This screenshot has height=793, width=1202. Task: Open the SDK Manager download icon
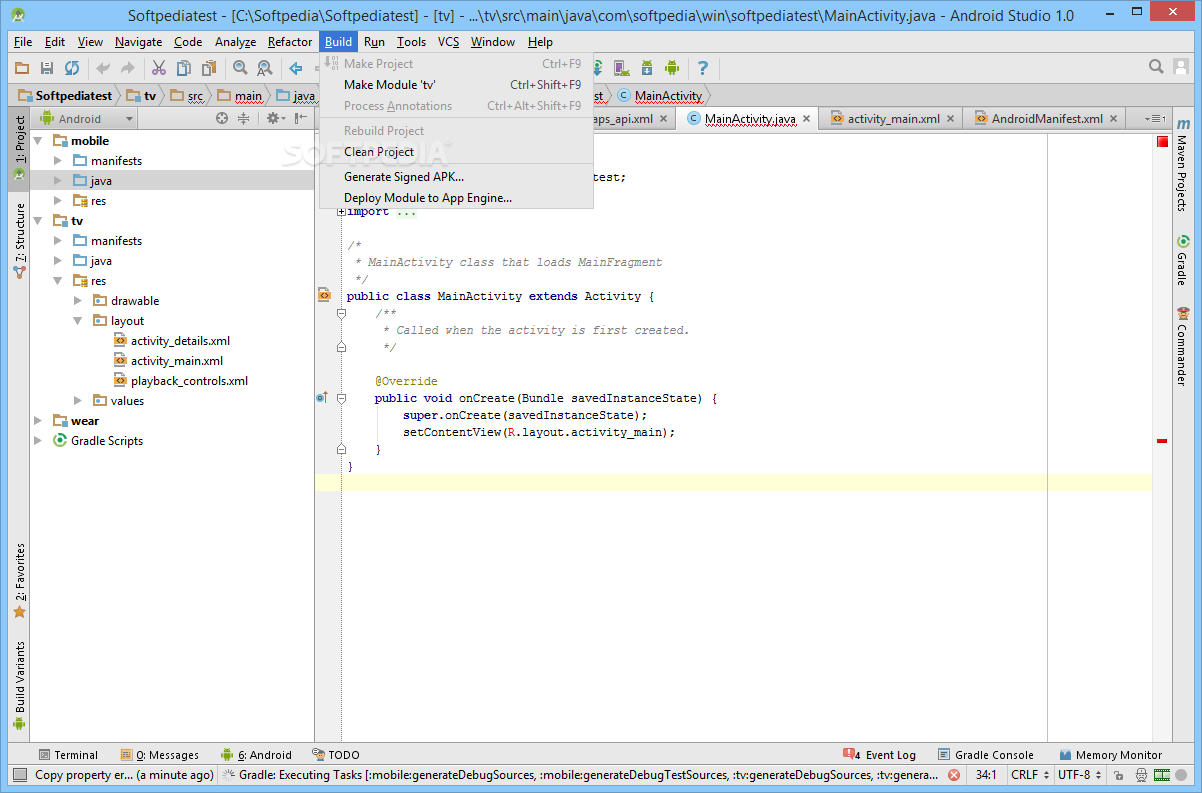[647, 68]
